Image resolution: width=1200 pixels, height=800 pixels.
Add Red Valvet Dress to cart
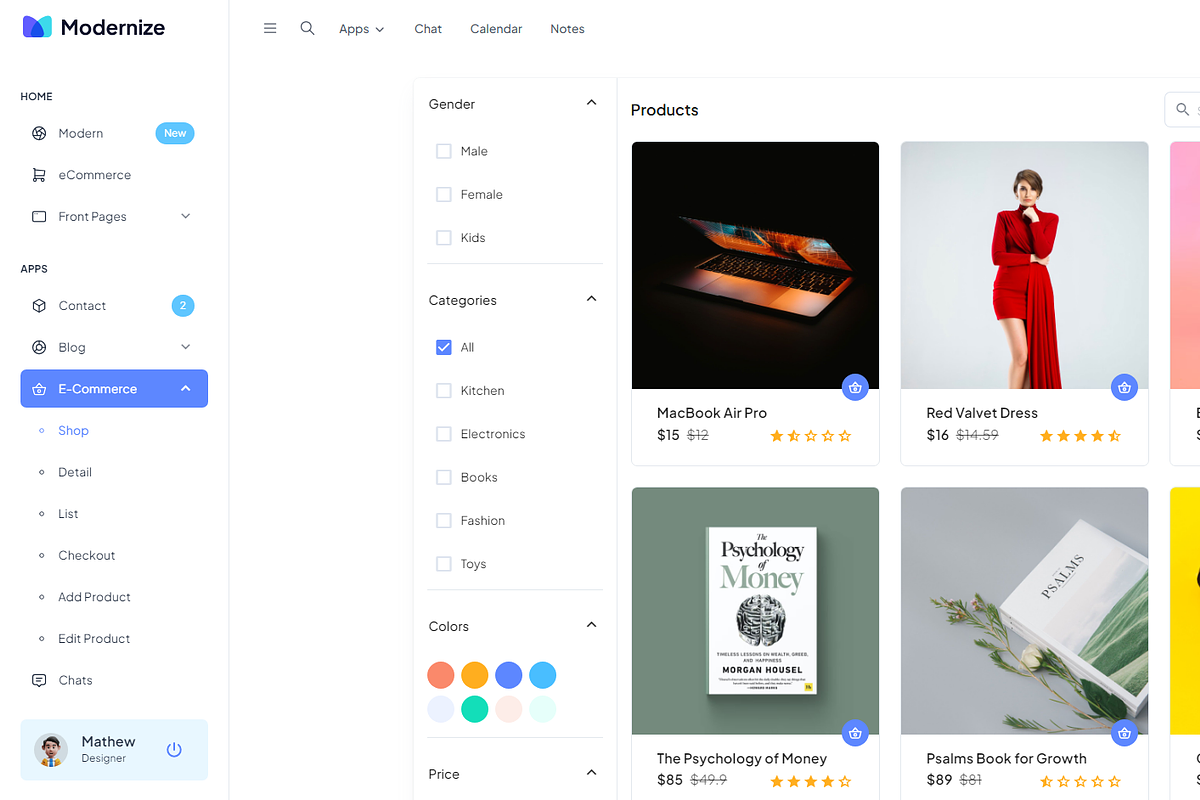[x=1124, y=387]
